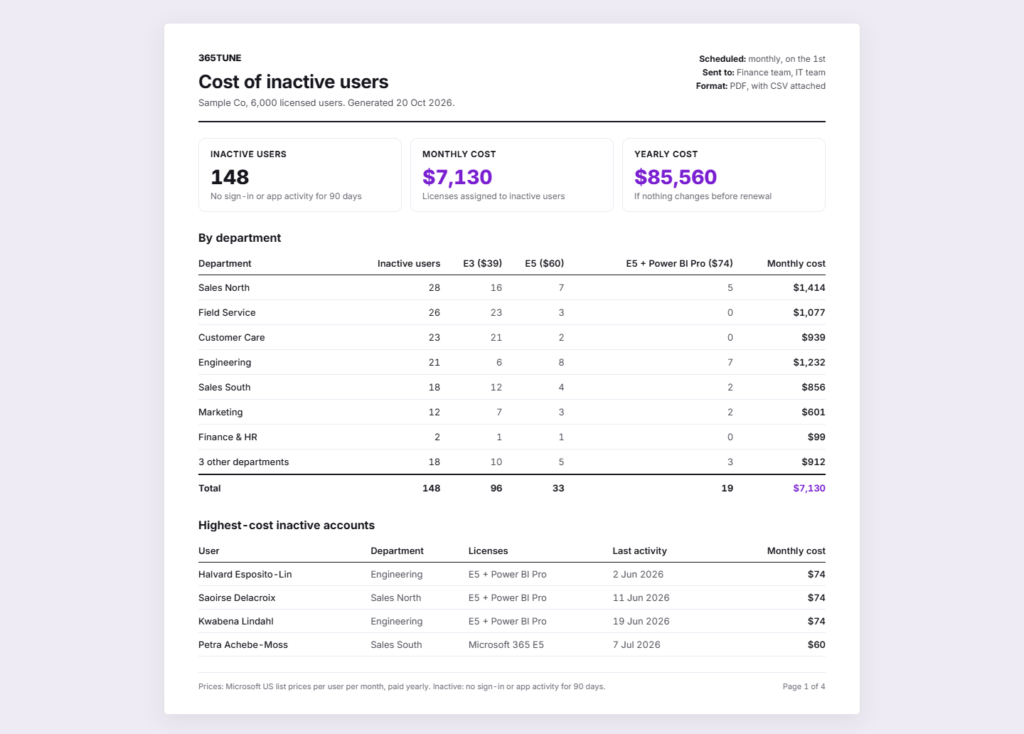Click the 'Last activity' column header
1024x734 pixels.
(639, 551)
